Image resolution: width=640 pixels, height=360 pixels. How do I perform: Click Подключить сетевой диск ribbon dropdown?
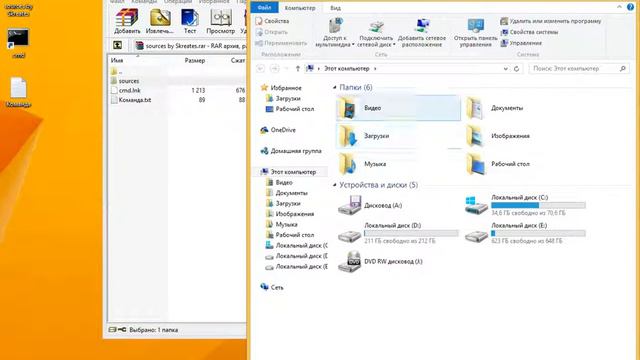(376, 33)
